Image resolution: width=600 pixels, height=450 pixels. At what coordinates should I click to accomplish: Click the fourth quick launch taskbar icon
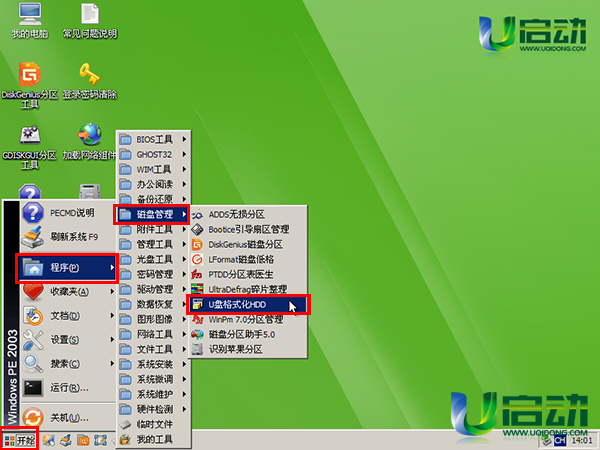point(100,440)
